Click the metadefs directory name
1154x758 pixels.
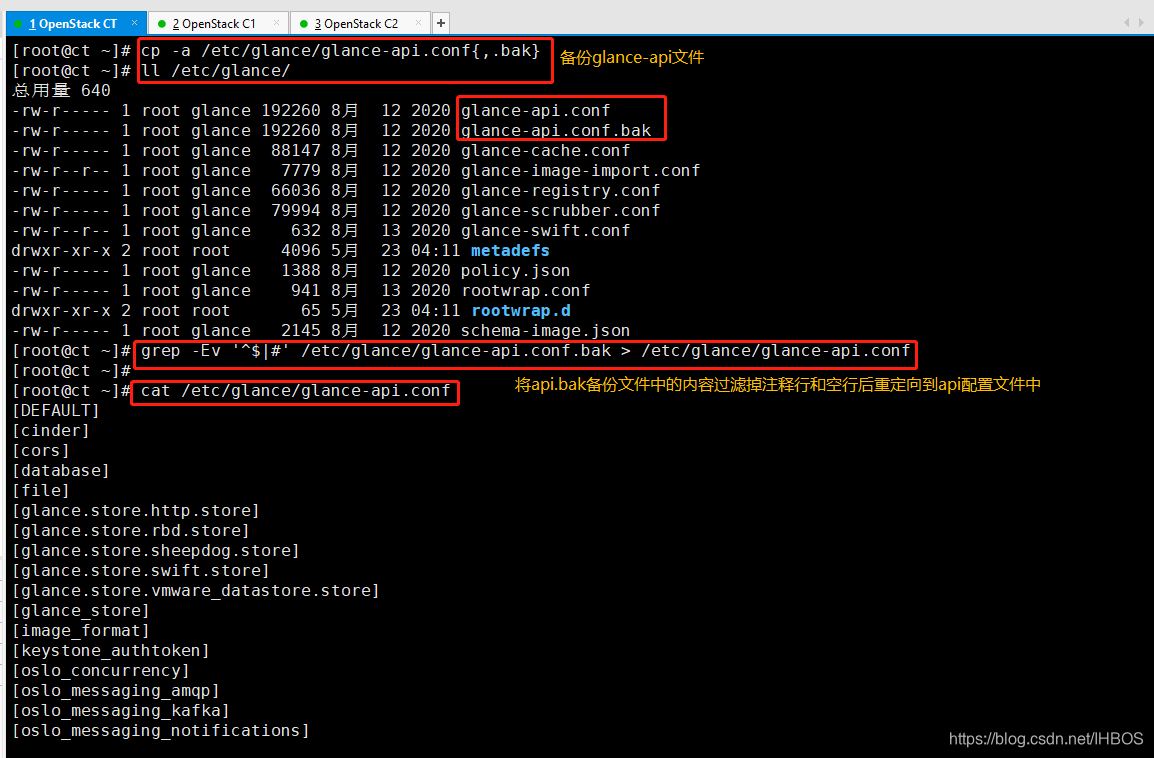coord(510,250)
